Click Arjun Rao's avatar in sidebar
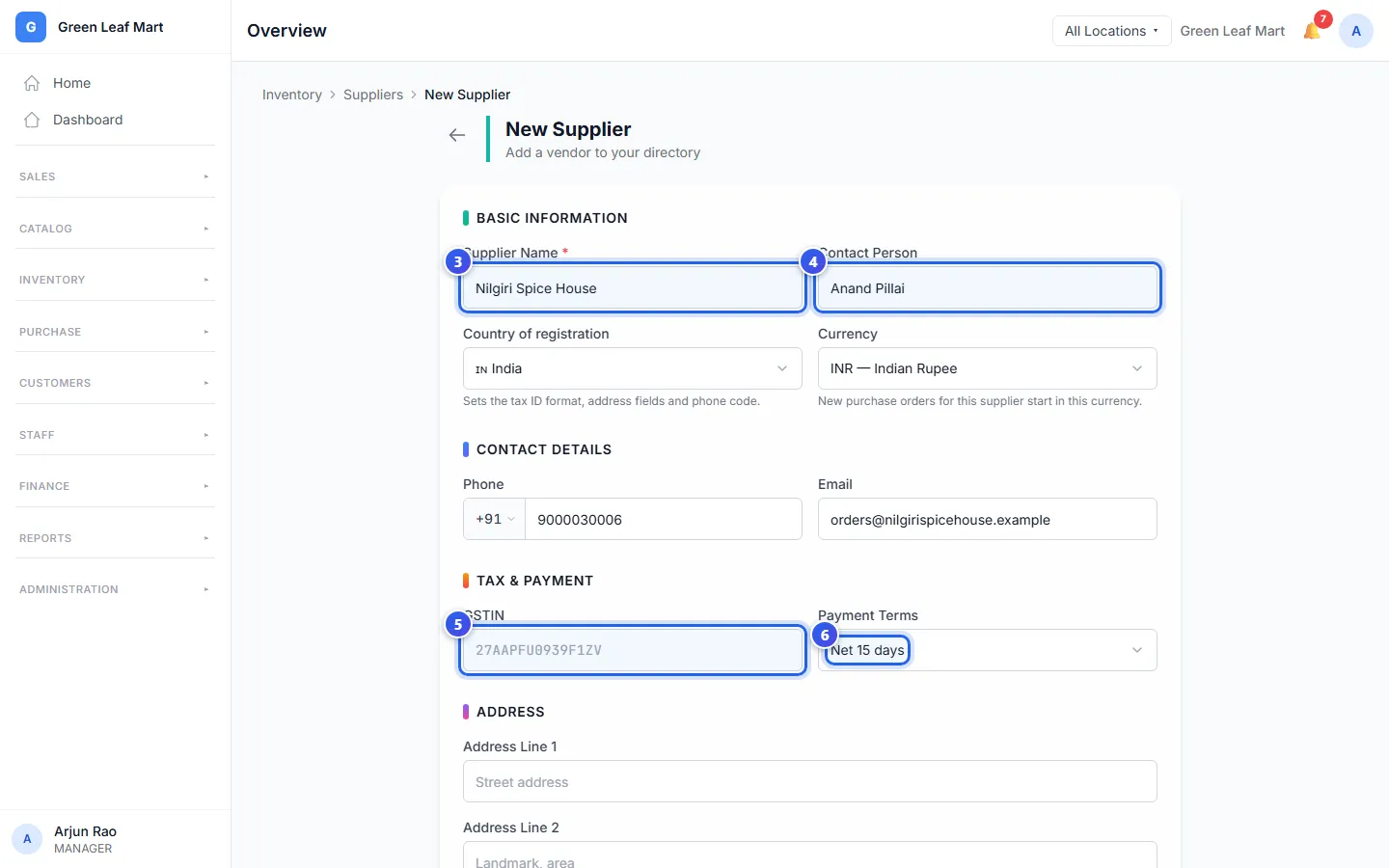The image size is (1389, 868). pyautogui.click(x=27, y=839)
